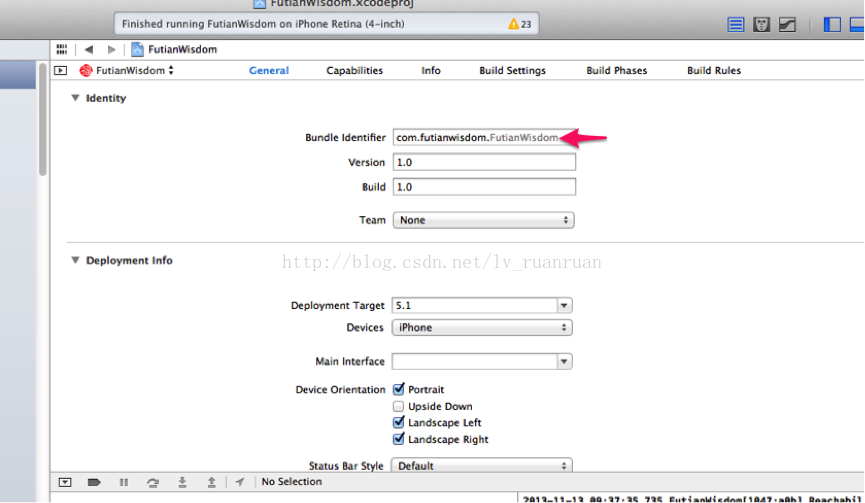The image size is (865, 503).
Task: Click the Step Over debug icon
Action: [x=153, y=483]
